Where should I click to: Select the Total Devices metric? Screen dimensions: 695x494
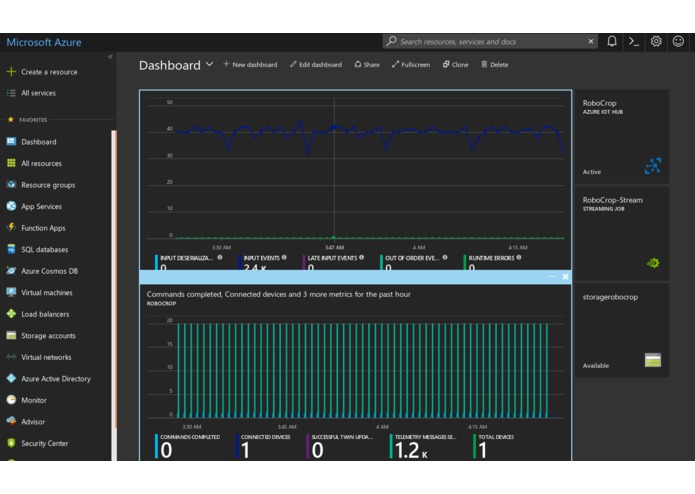(x=495, y=447)
